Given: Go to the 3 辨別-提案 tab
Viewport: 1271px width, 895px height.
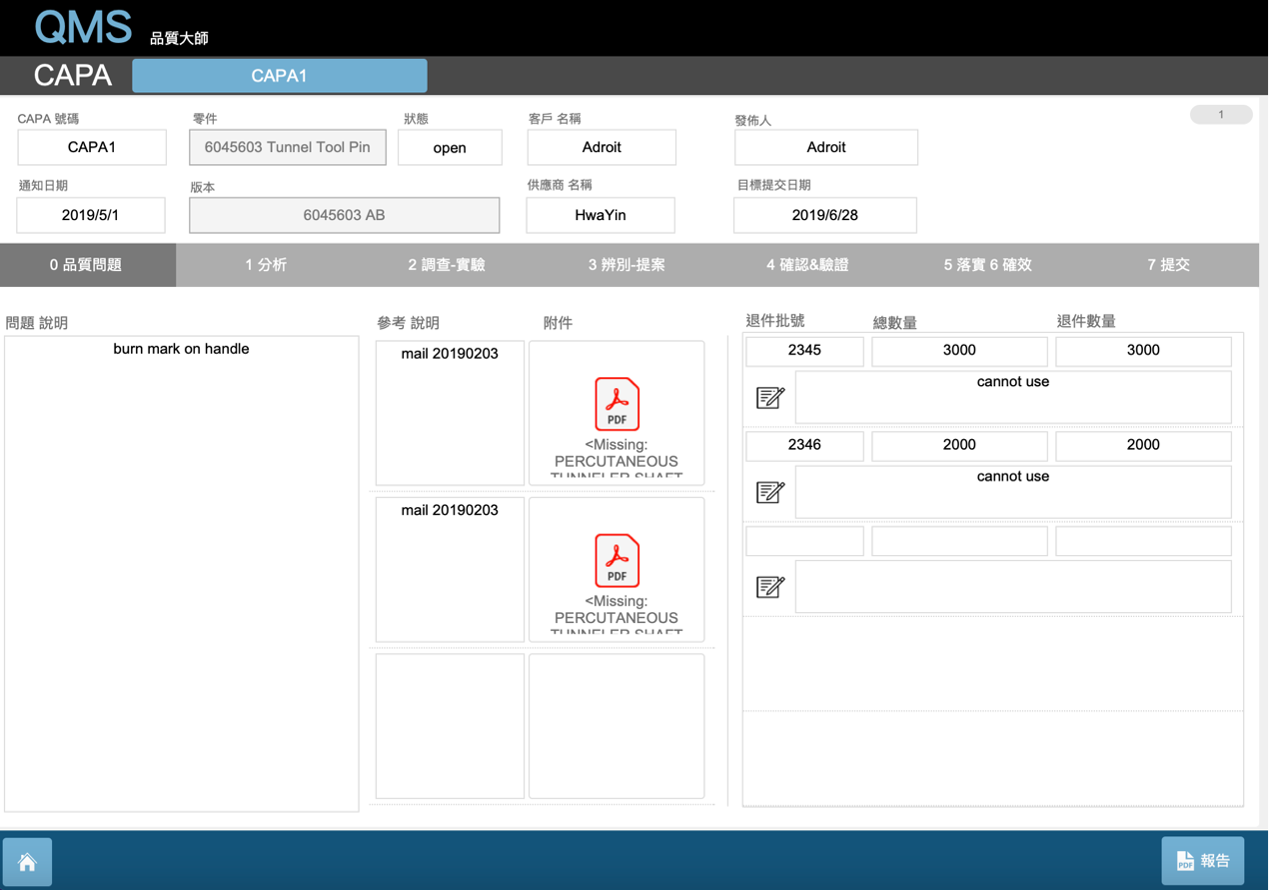Looking at the screenshot, I should [x=627, y=265].
